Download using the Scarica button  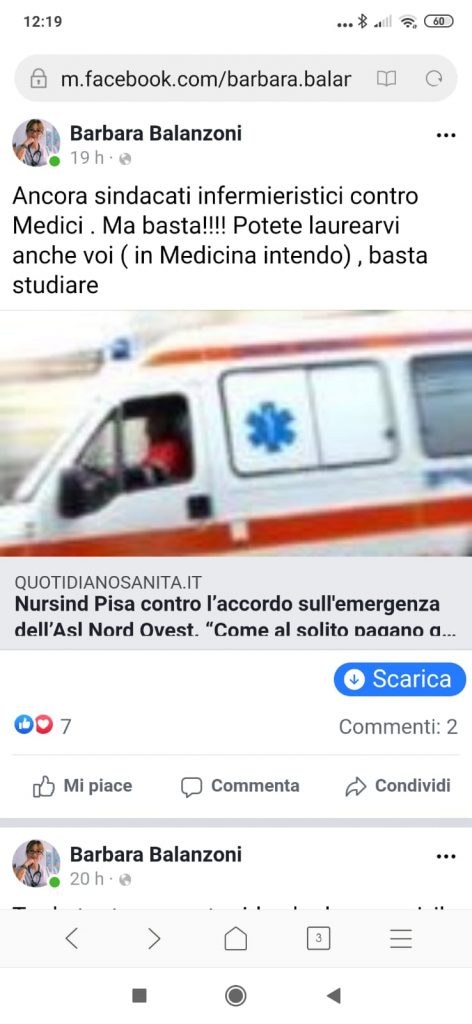[x=400, y=679]
